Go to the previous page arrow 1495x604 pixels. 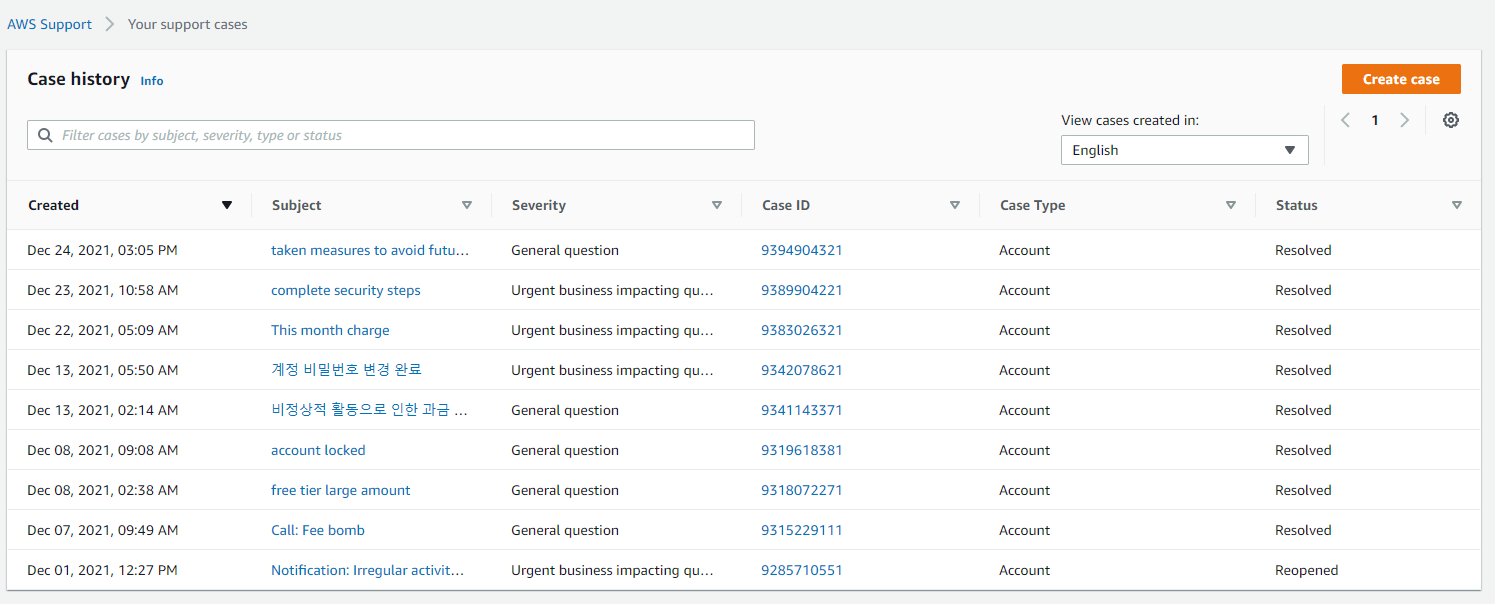[x=1346, y=120]
